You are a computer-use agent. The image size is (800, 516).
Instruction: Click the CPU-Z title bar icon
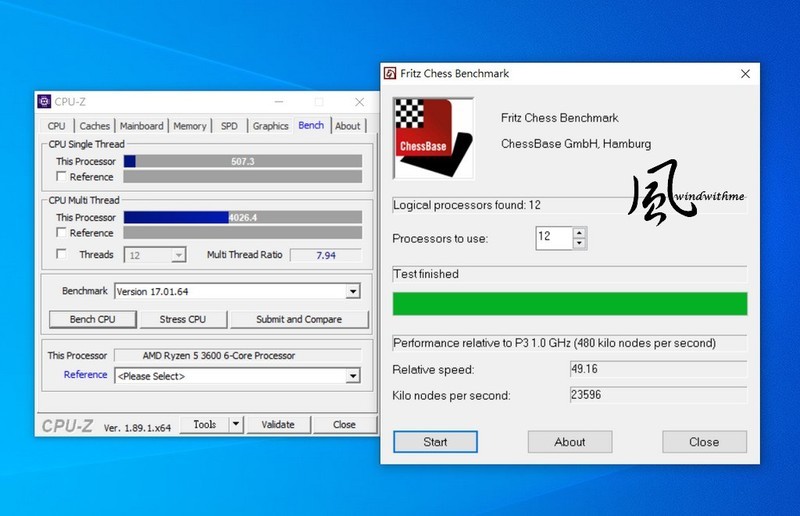tap(44, 101)
